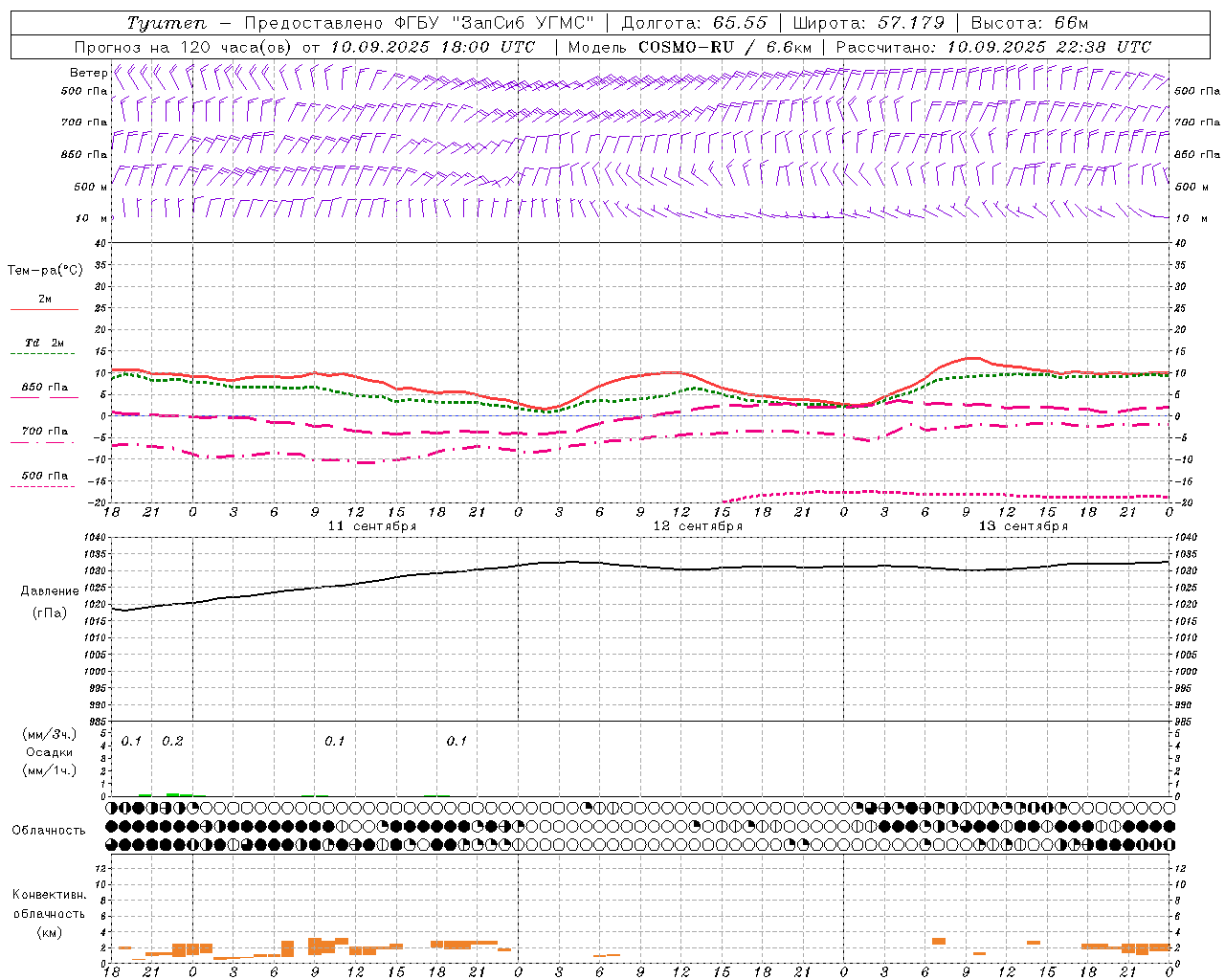1225x980 pixels.
Task: Click the "Td 2м" legend label
Action: coord(44,343)
